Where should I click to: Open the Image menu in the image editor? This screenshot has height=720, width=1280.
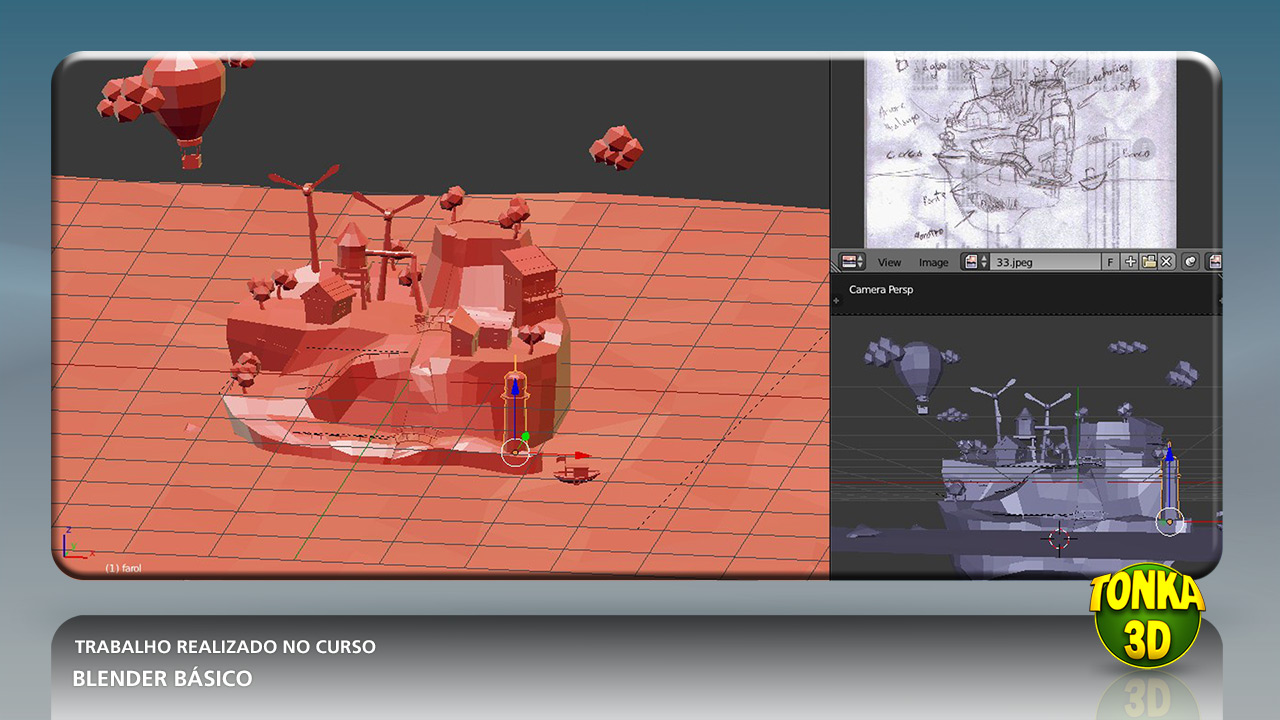(933, 262)
